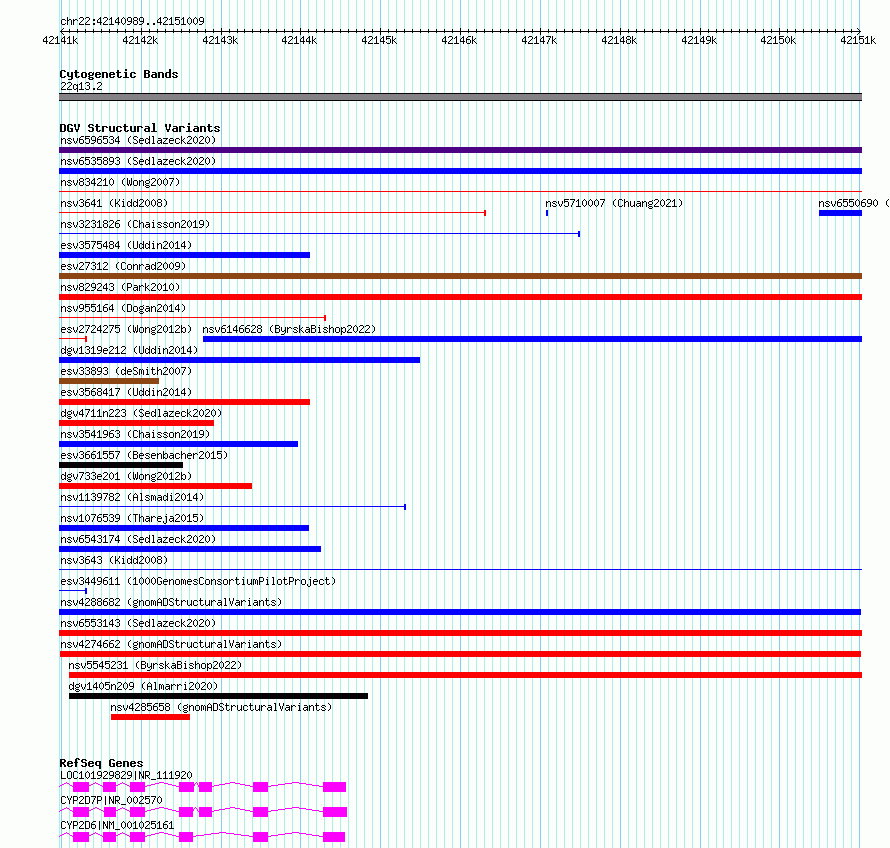Screen dimensions: 890x848
Task: Open nsv829243 (Park2010) label
Action: (120, 287)
